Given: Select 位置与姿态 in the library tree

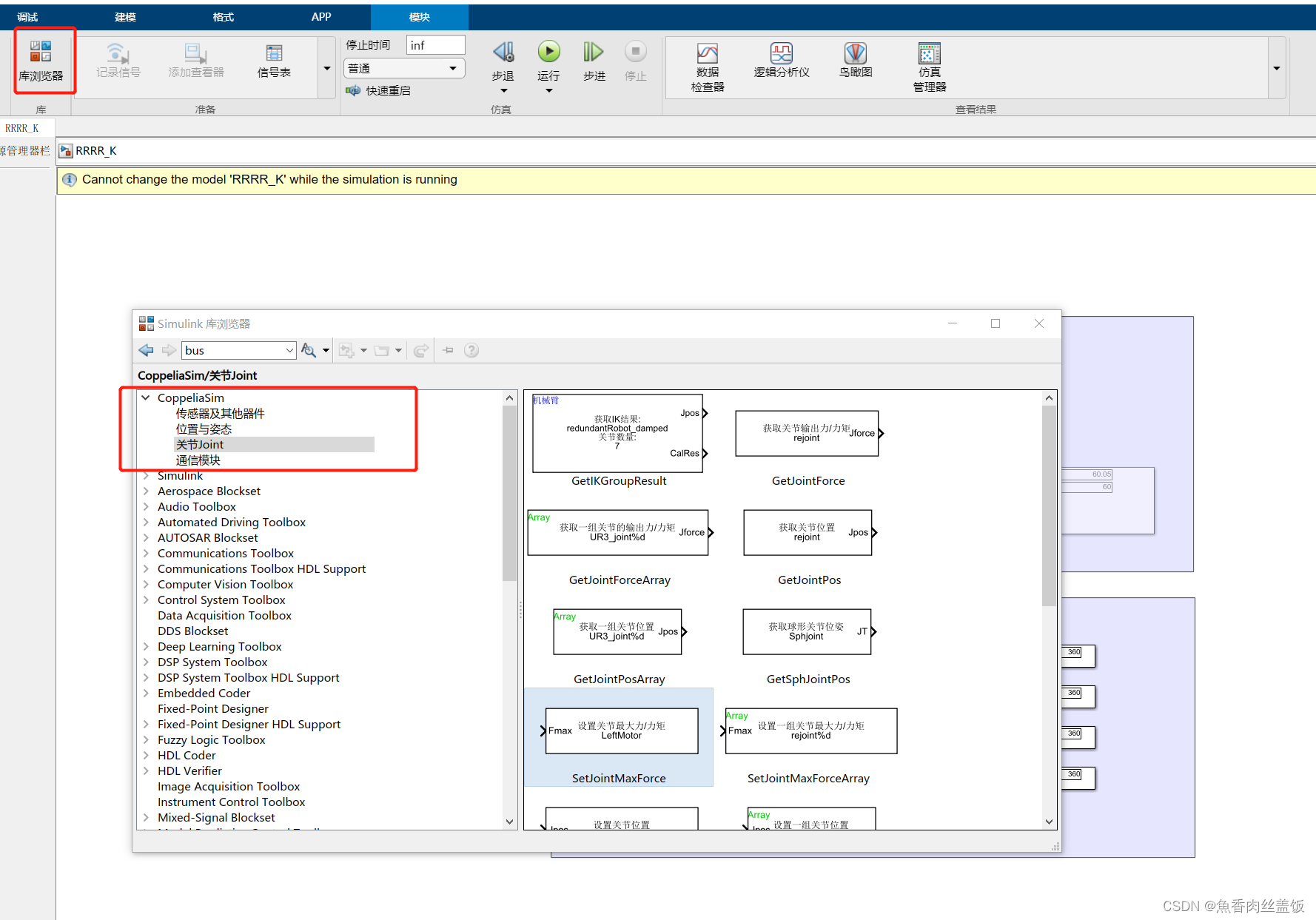Looking at the screenshot, I should (204, 429).
